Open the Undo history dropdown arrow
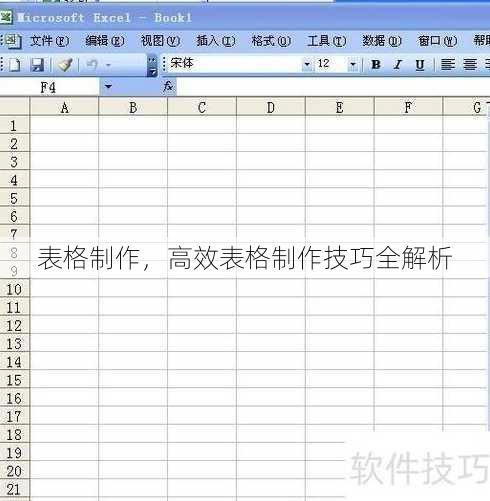 click(108, 65)
